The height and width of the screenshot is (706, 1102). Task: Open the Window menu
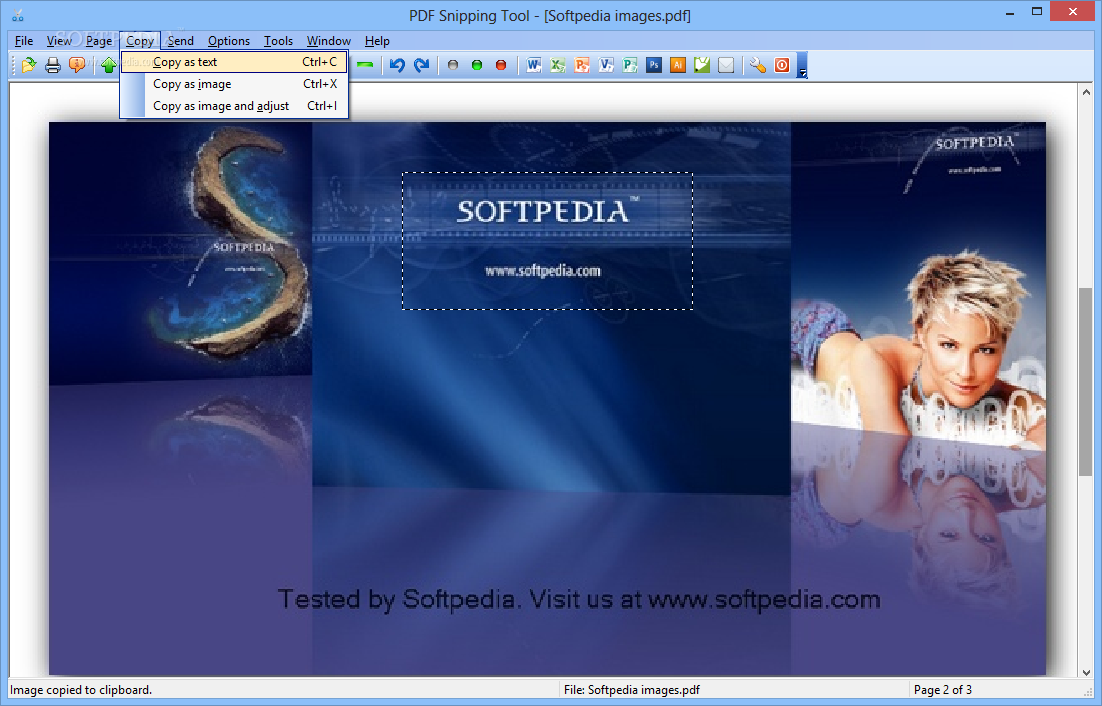pyautogui.click(x=328, y=41)
